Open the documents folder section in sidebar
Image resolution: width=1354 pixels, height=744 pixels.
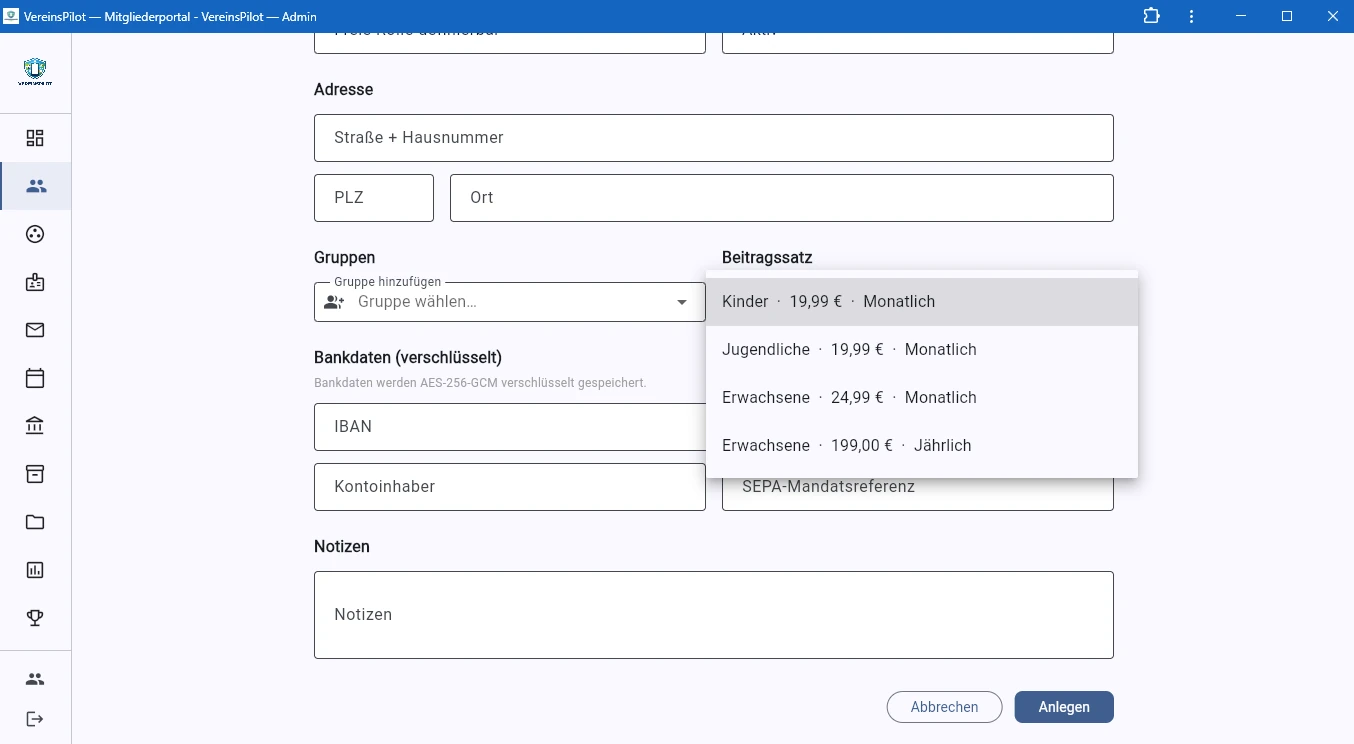(x=35, y=521)
